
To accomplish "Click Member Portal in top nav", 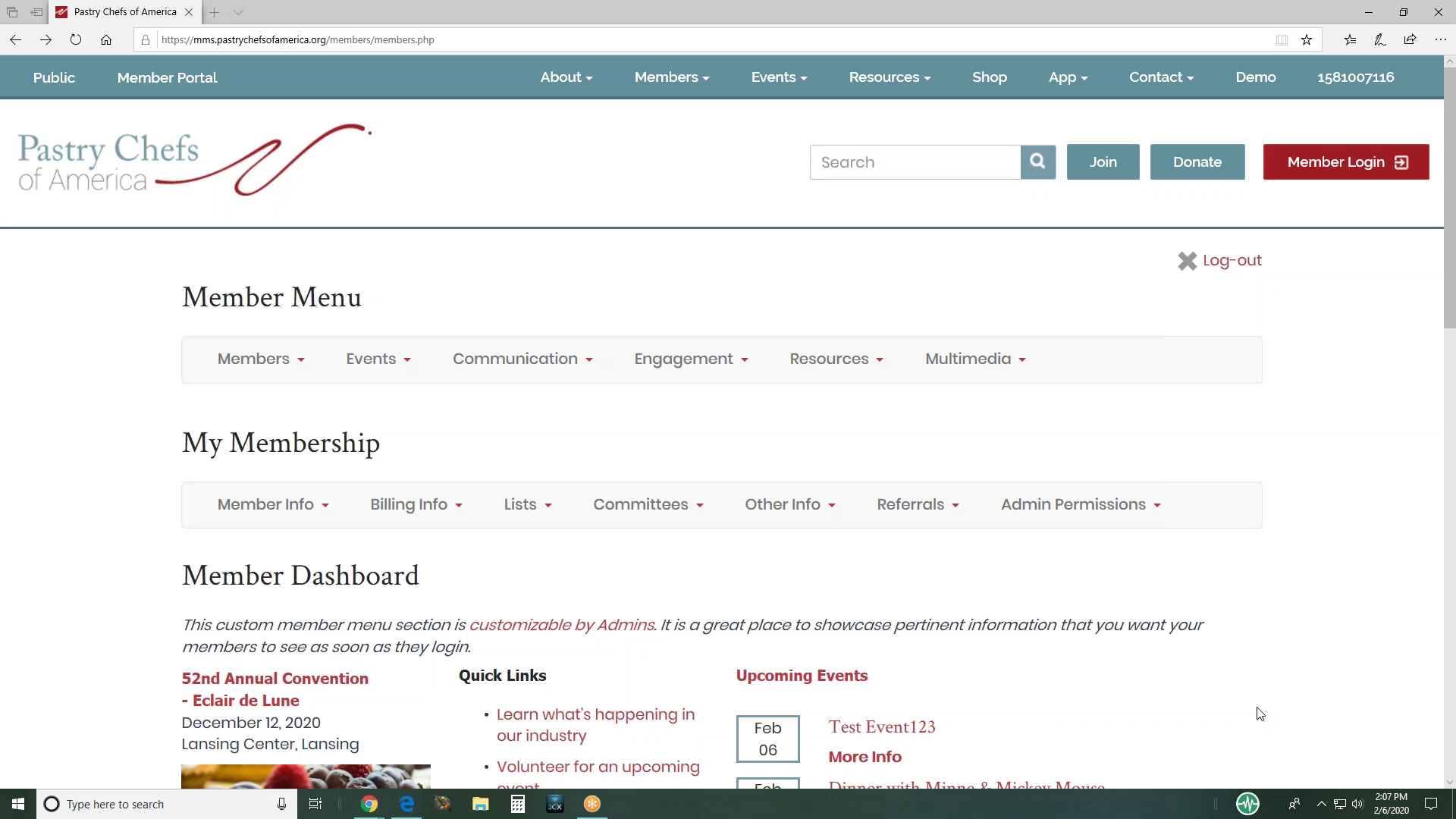I will 167,77.
